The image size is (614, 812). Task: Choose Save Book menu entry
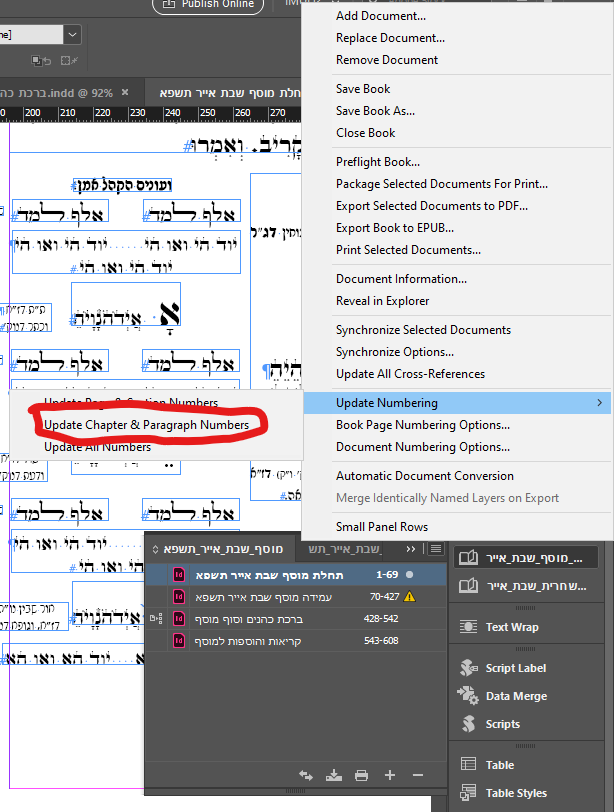[x=363, y=89]
